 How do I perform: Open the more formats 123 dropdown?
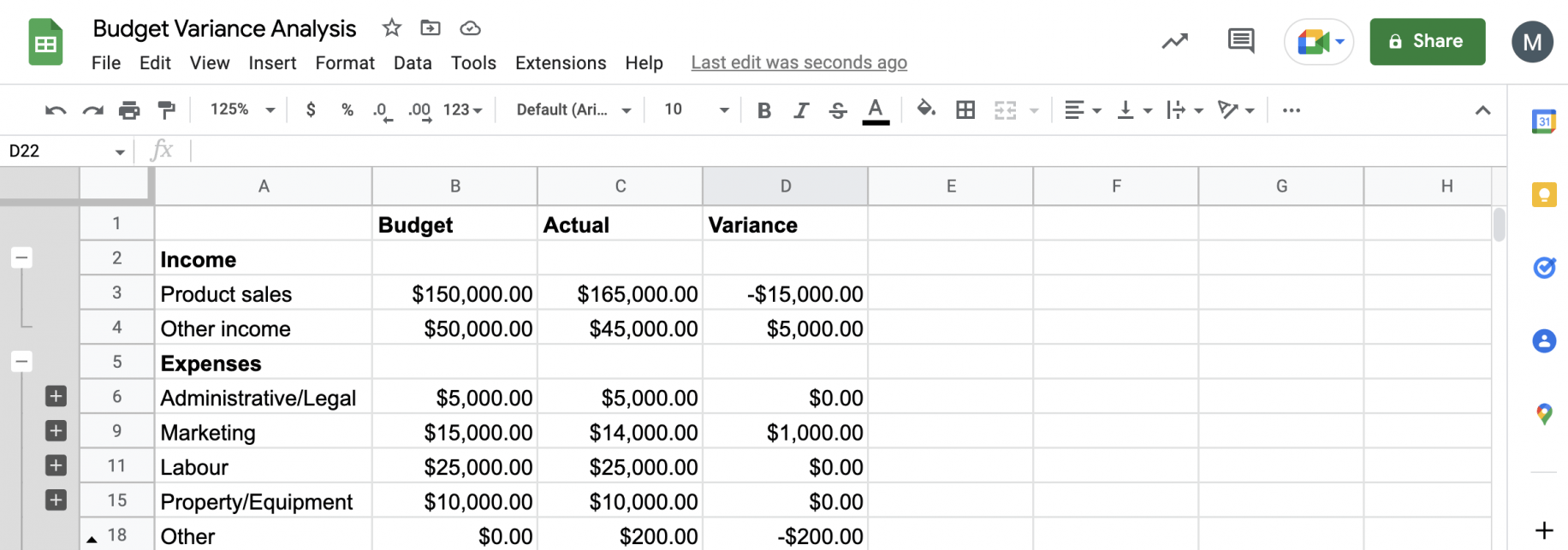463,109
